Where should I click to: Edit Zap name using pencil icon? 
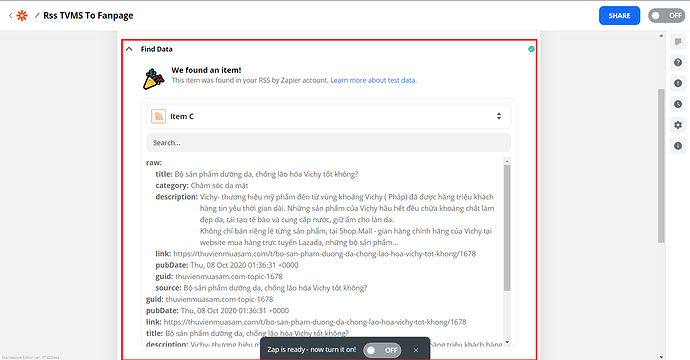(x=37, y=15)
